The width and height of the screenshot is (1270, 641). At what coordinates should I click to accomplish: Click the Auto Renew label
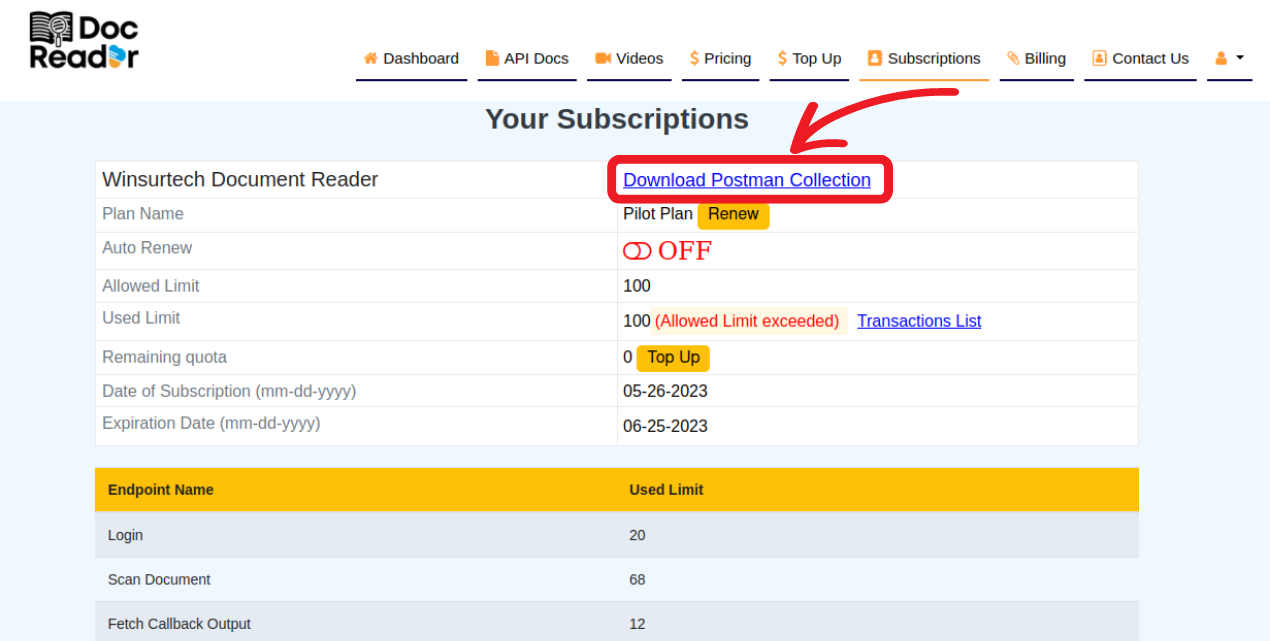click(147, 248)
